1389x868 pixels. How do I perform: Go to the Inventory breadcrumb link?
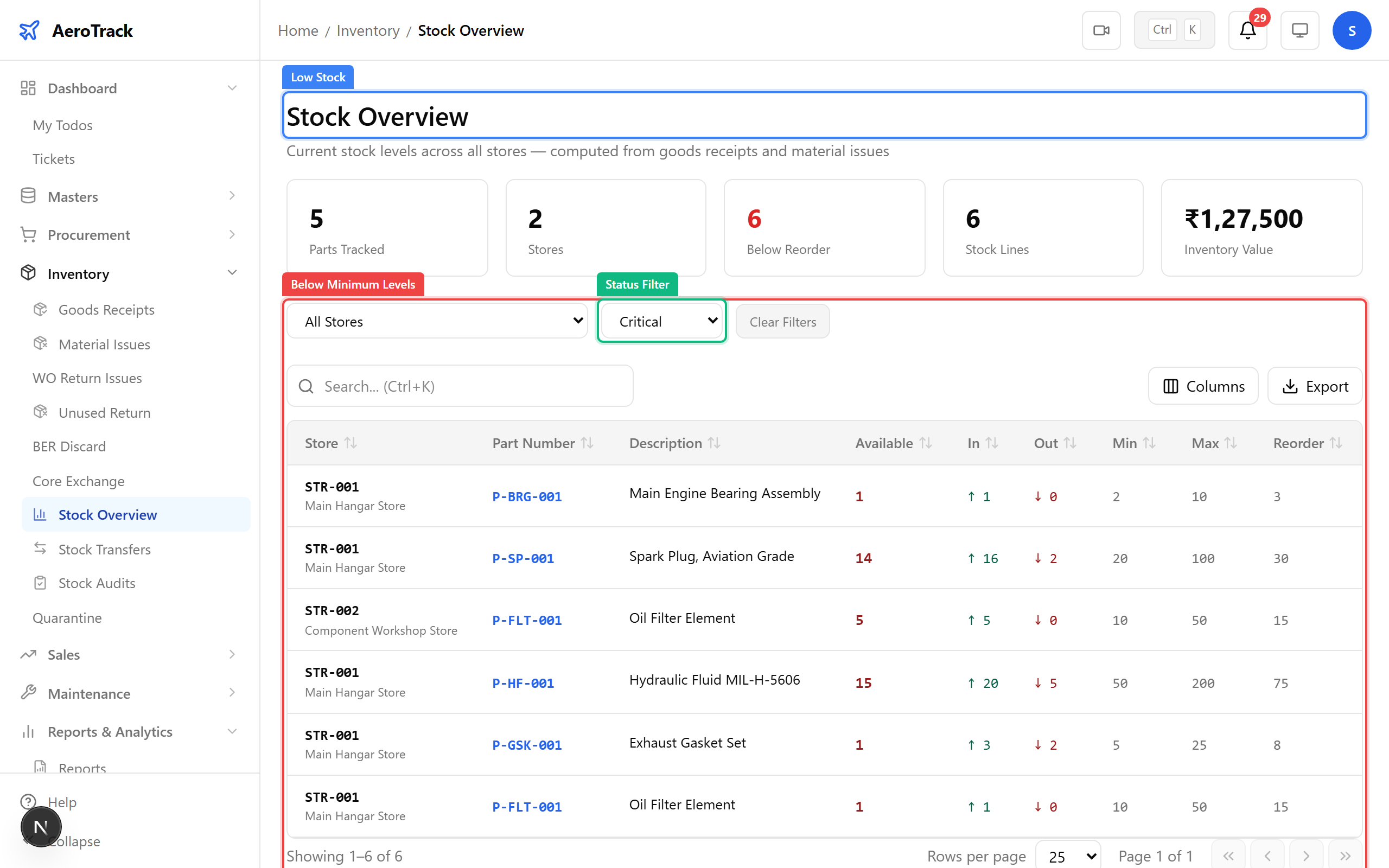coord(368,30)
